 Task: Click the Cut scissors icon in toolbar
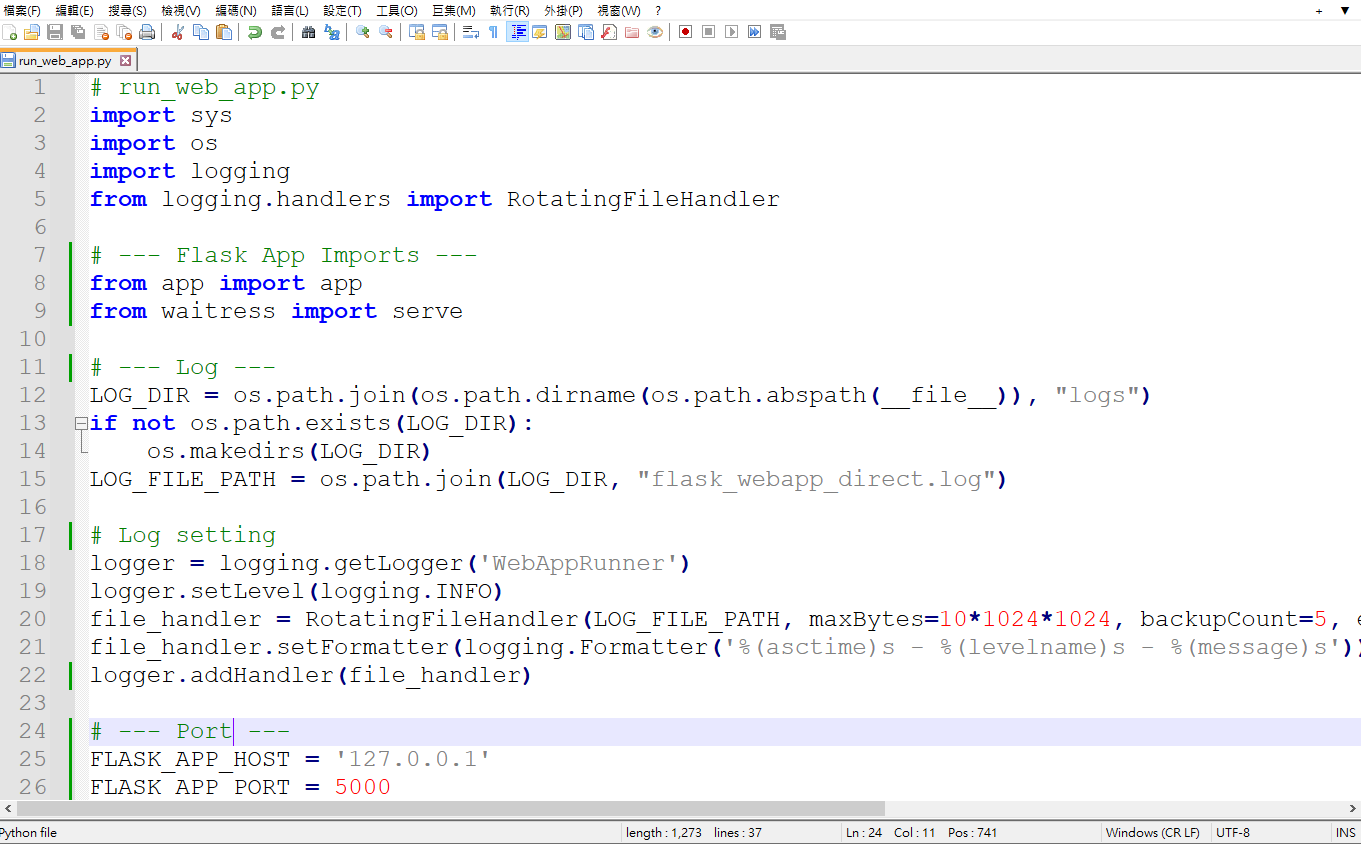coord(177,32)
